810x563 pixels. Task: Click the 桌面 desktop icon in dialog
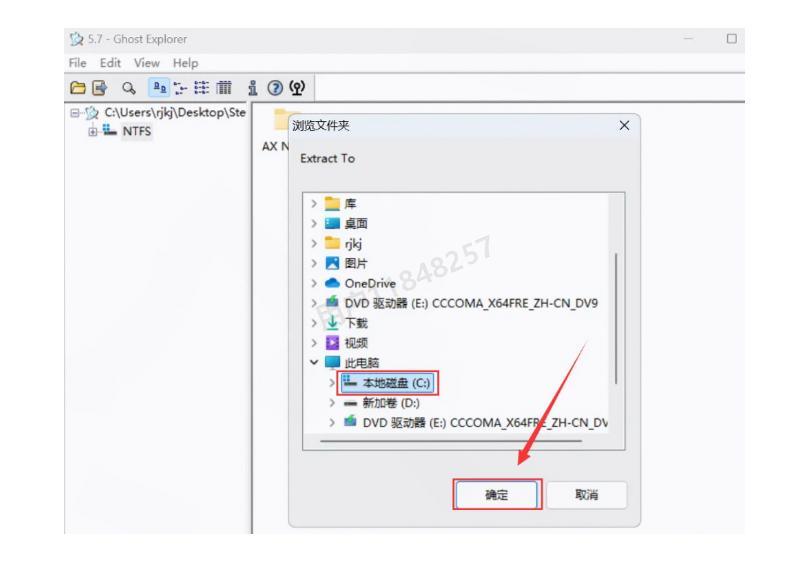point(332,223)
